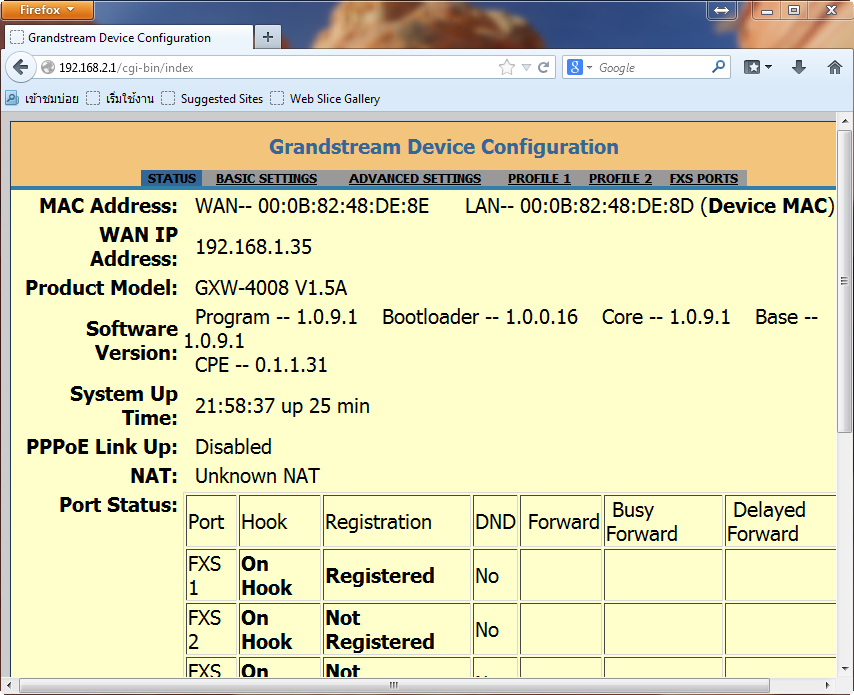
Task: Click the Delayed Forward column header
Action: (x=780, y=521)
